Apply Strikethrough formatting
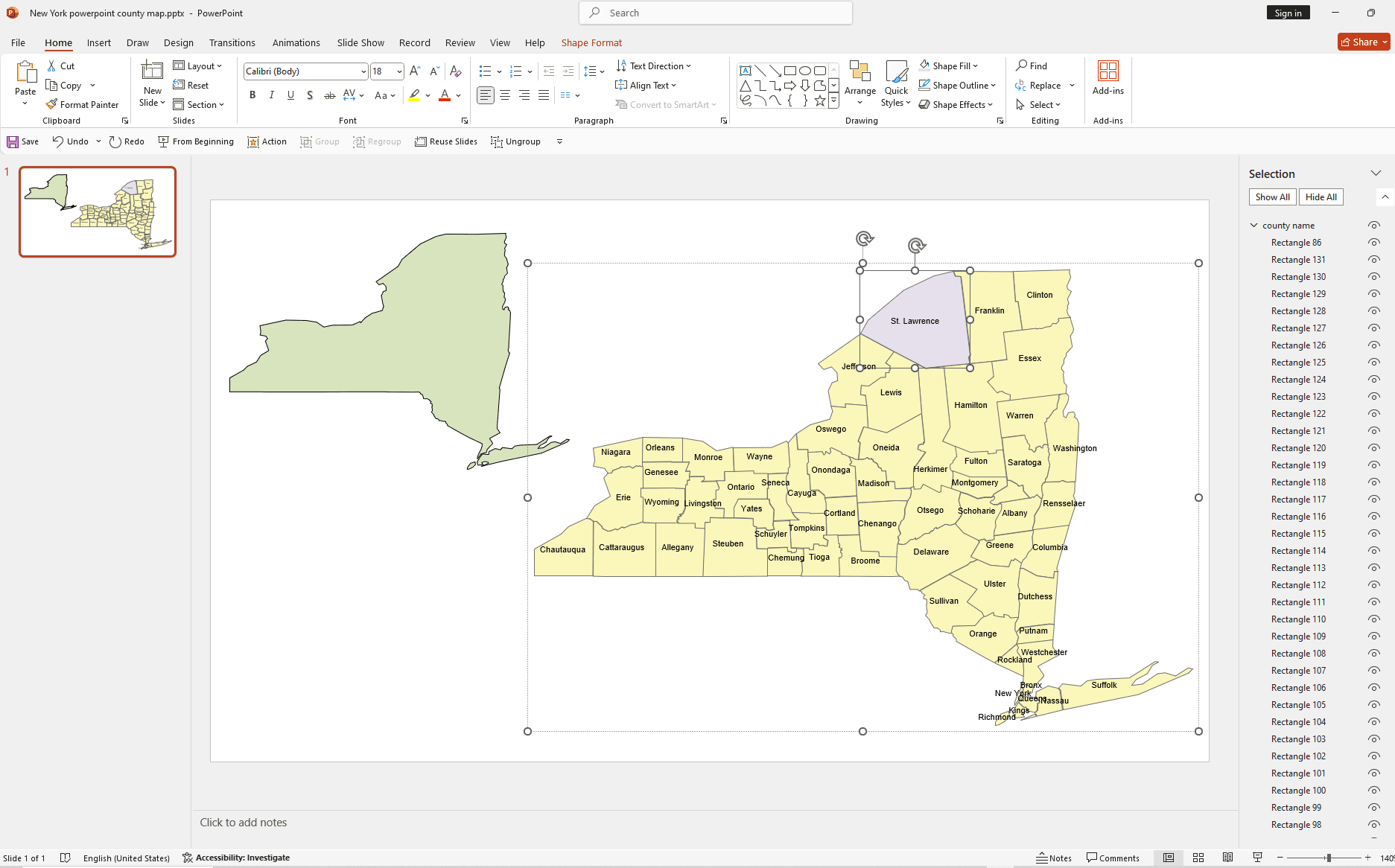1395x868 pixels. click(329, 95)
